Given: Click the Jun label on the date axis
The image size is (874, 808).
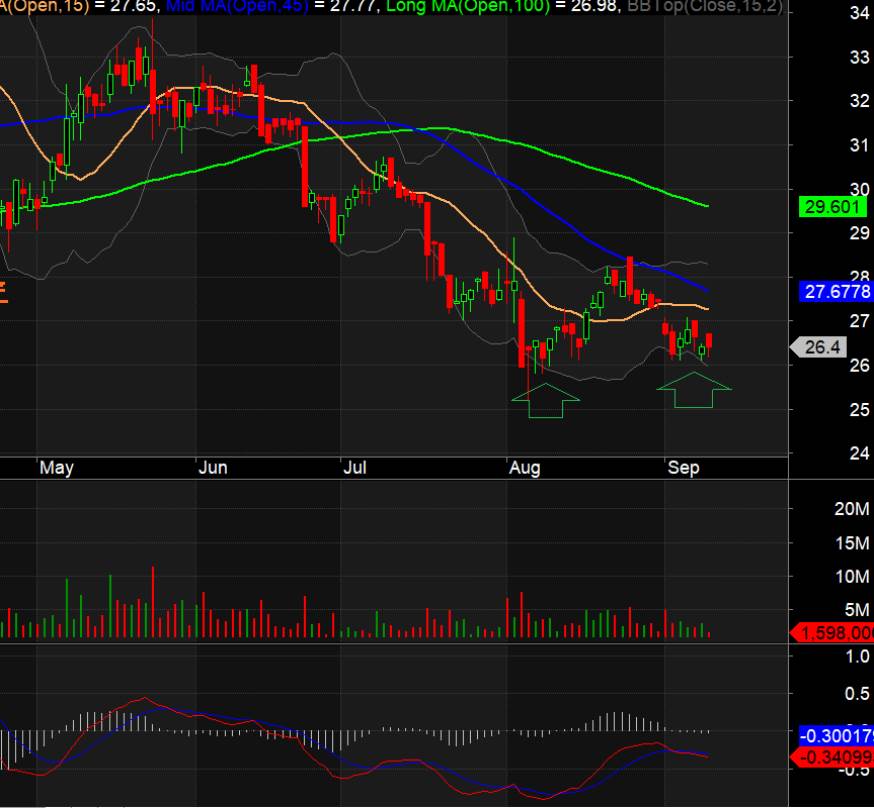Looking at the screenshot, I should (x=213, y=467).
